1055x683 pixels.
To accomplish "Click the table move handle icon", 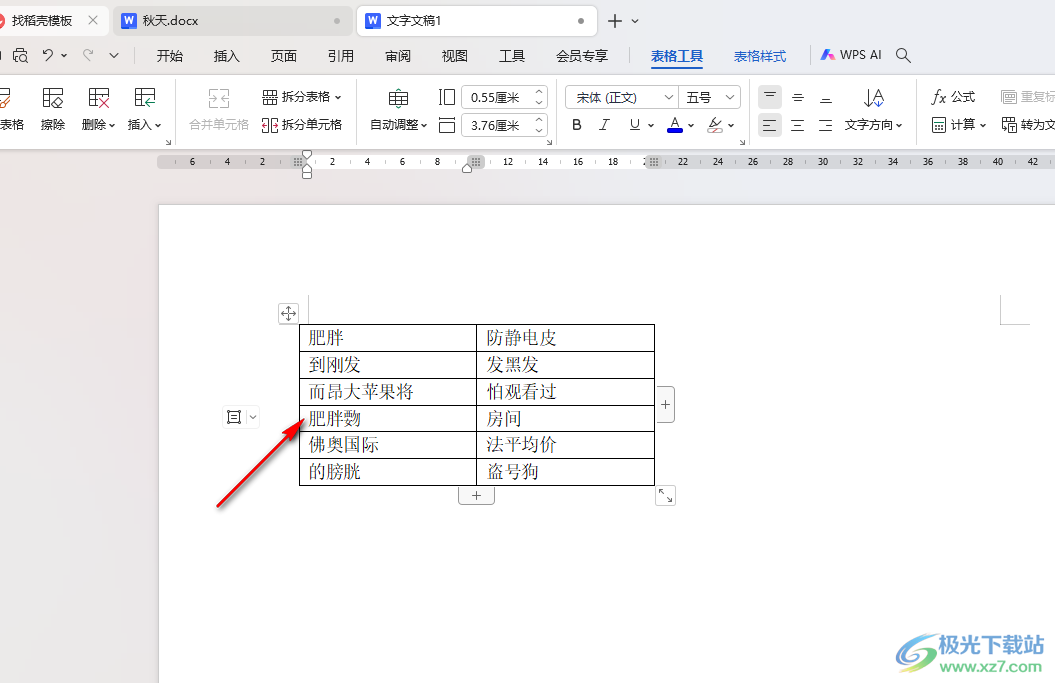I will pos(288,314).
